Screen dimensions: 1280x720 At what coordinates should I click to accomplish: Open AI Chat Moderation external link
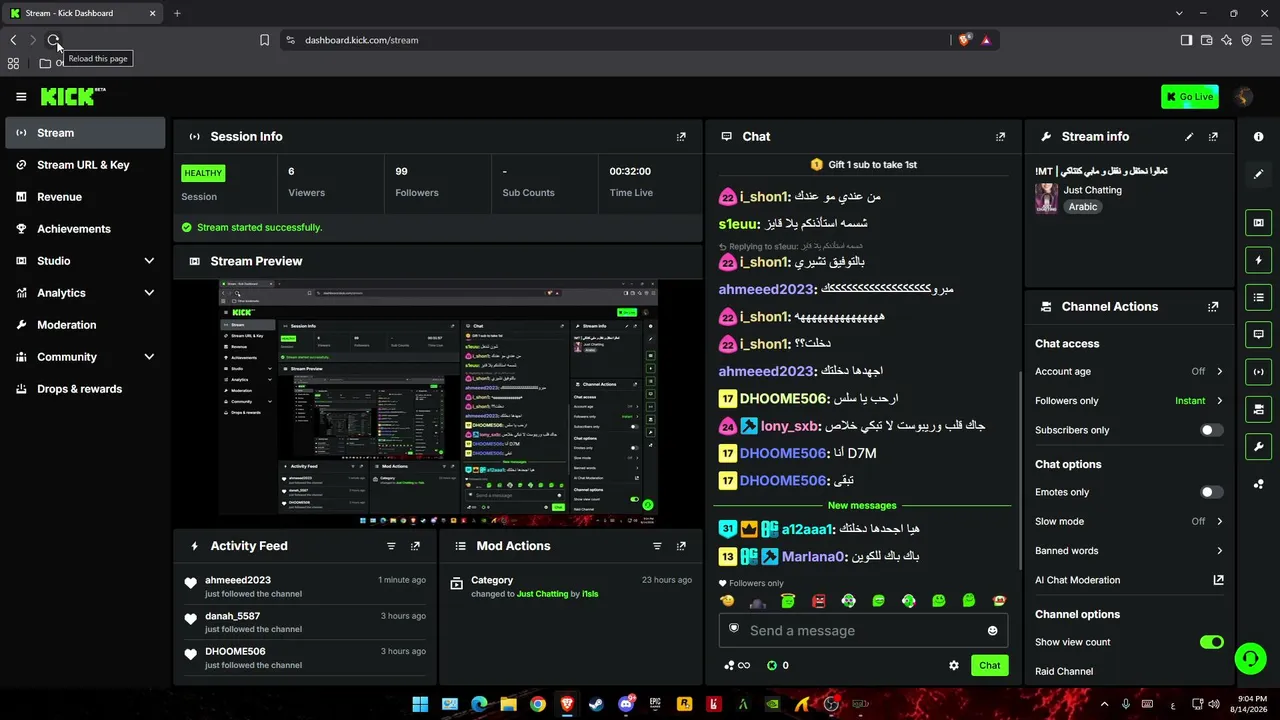click(1218, 580)
